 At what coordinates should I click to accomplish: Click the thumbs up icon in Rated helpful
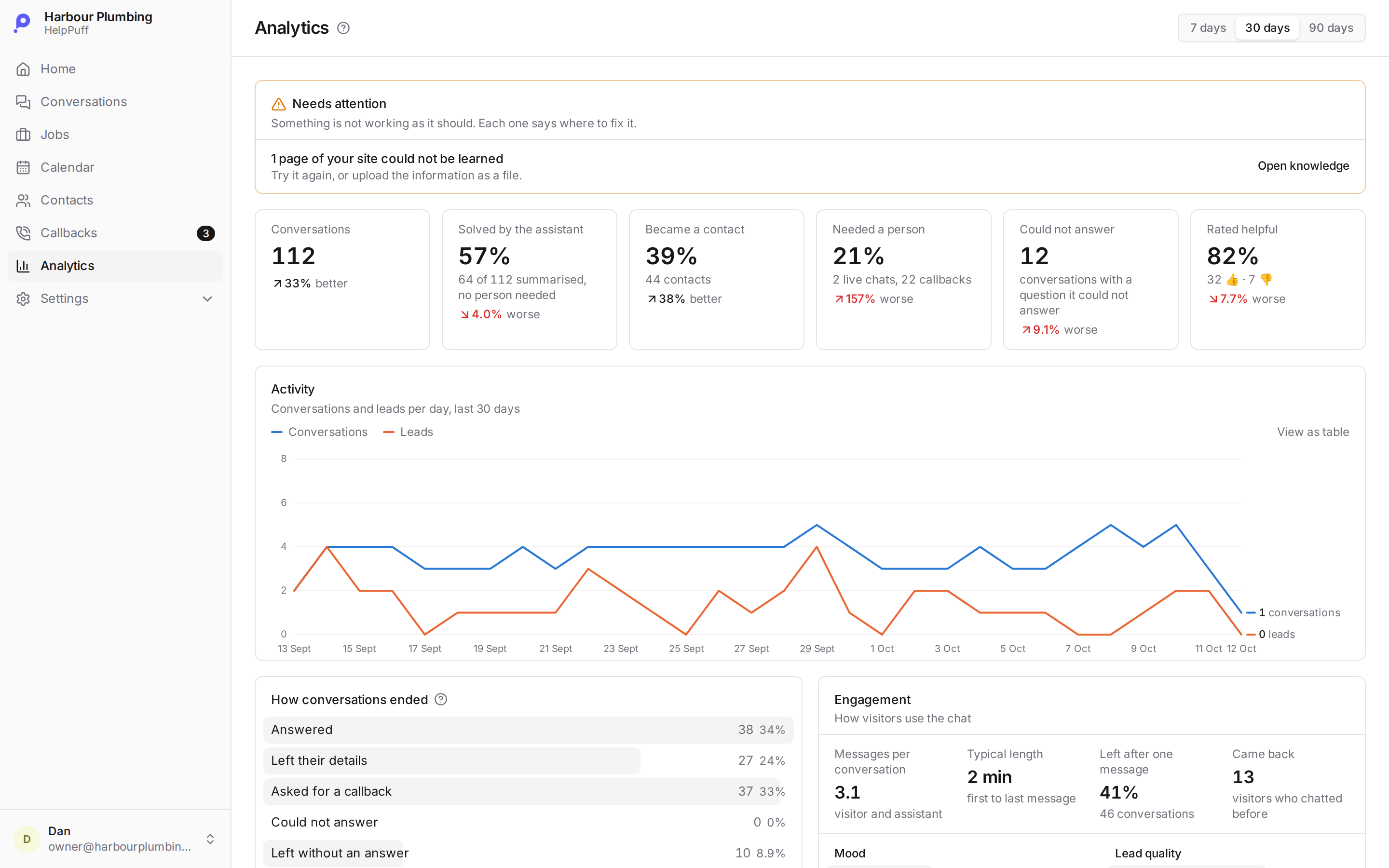pos(1232,280)
